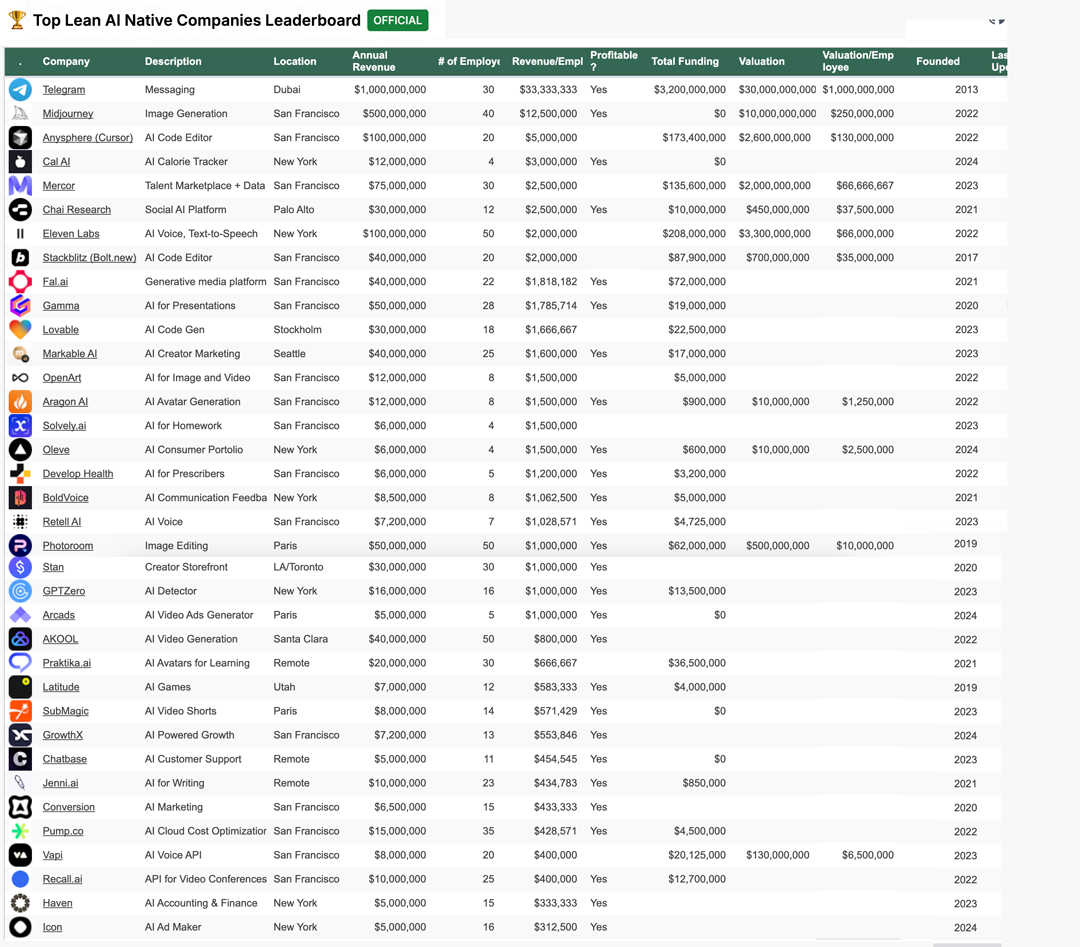This screenshot has height=947, width=1080.
Task: Click the Aragon AI flame logo
Action: [20, 402]
